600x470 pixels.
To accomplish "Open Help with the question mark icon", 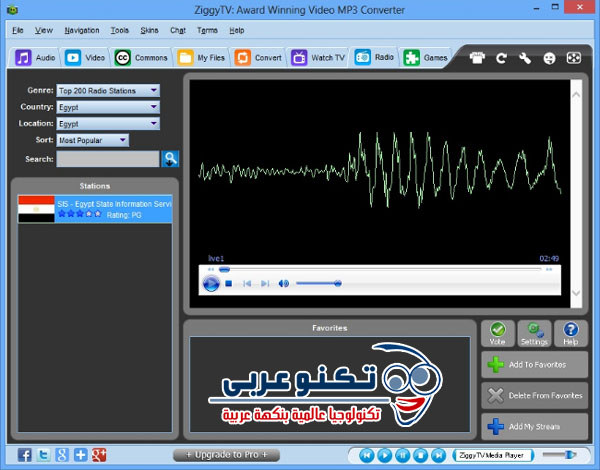I will pyautogui.click(x=570, y=333).
